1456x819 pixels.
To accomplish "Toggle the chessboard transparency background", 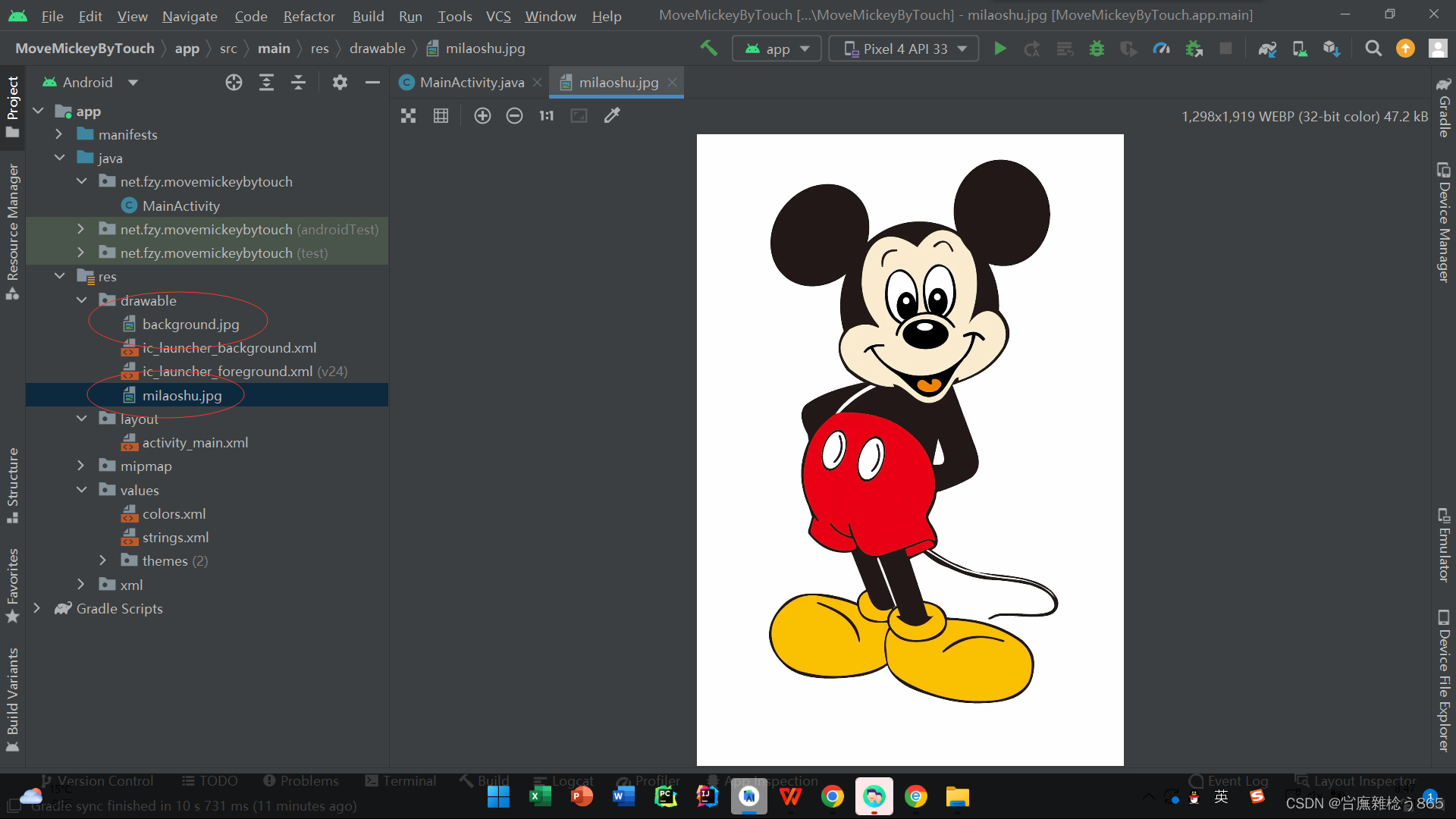I will [409, 116].
